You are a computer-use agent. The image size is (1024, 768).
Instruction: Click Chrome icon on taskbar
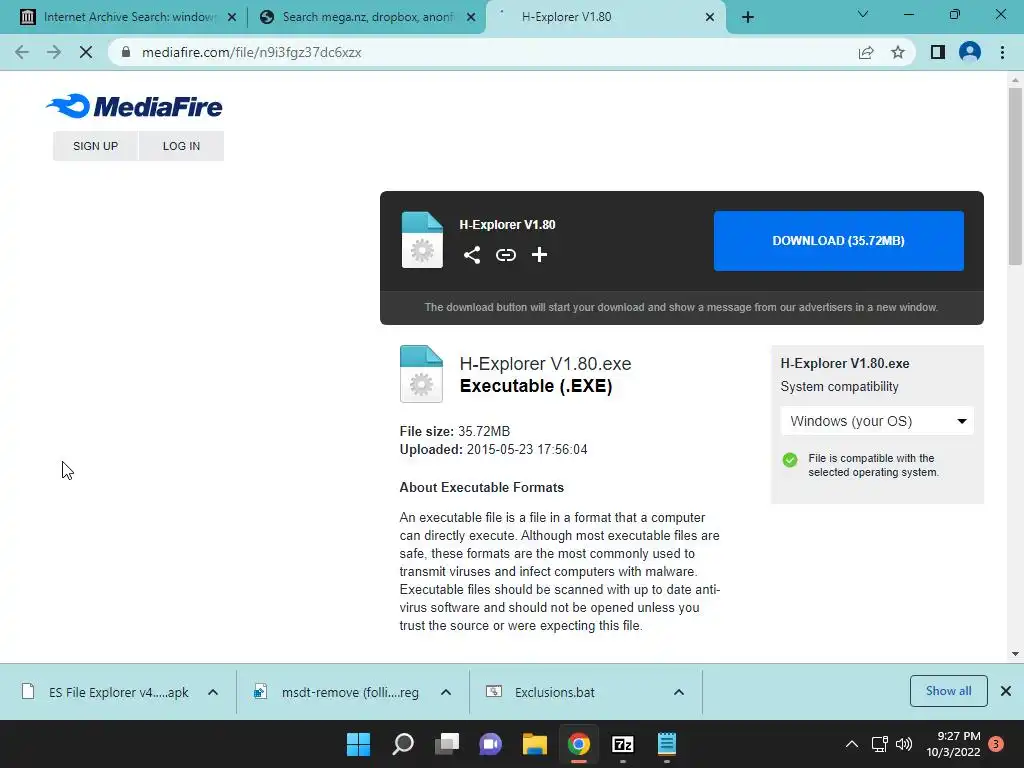pyautogui.click(x=579, y=744)
